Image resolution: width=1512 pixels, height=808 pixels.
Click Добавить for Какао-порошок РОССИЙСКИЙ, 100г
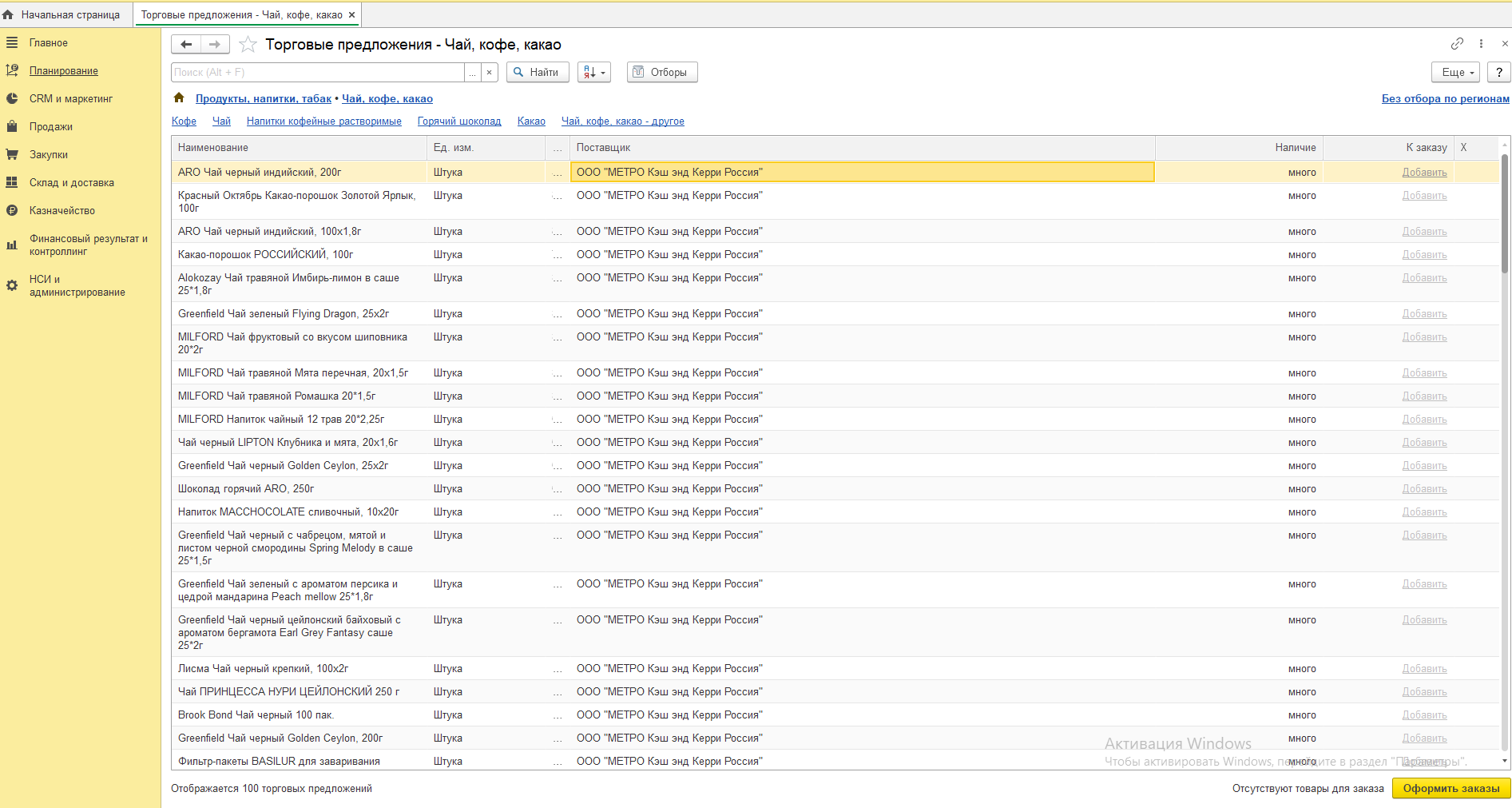pos(1424,254)
